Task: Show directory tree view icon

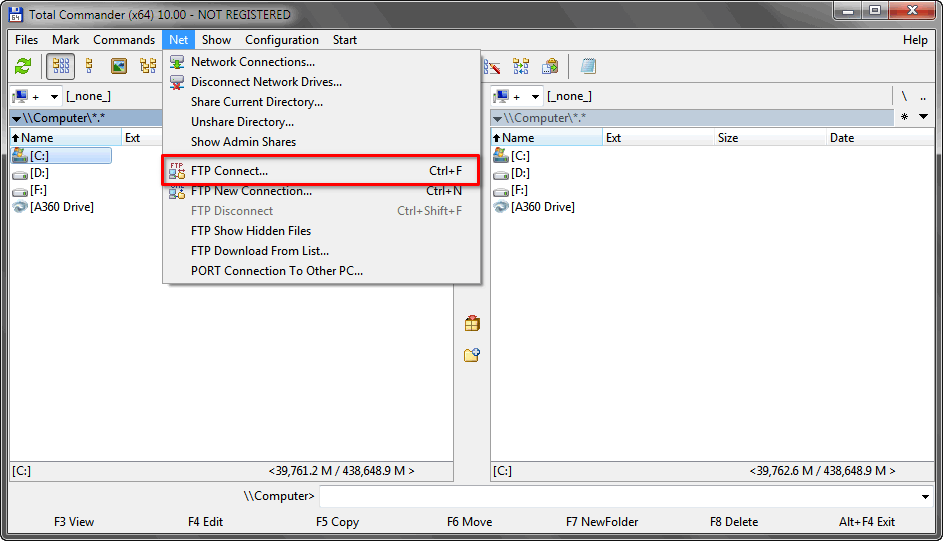Action: [148, 66]
